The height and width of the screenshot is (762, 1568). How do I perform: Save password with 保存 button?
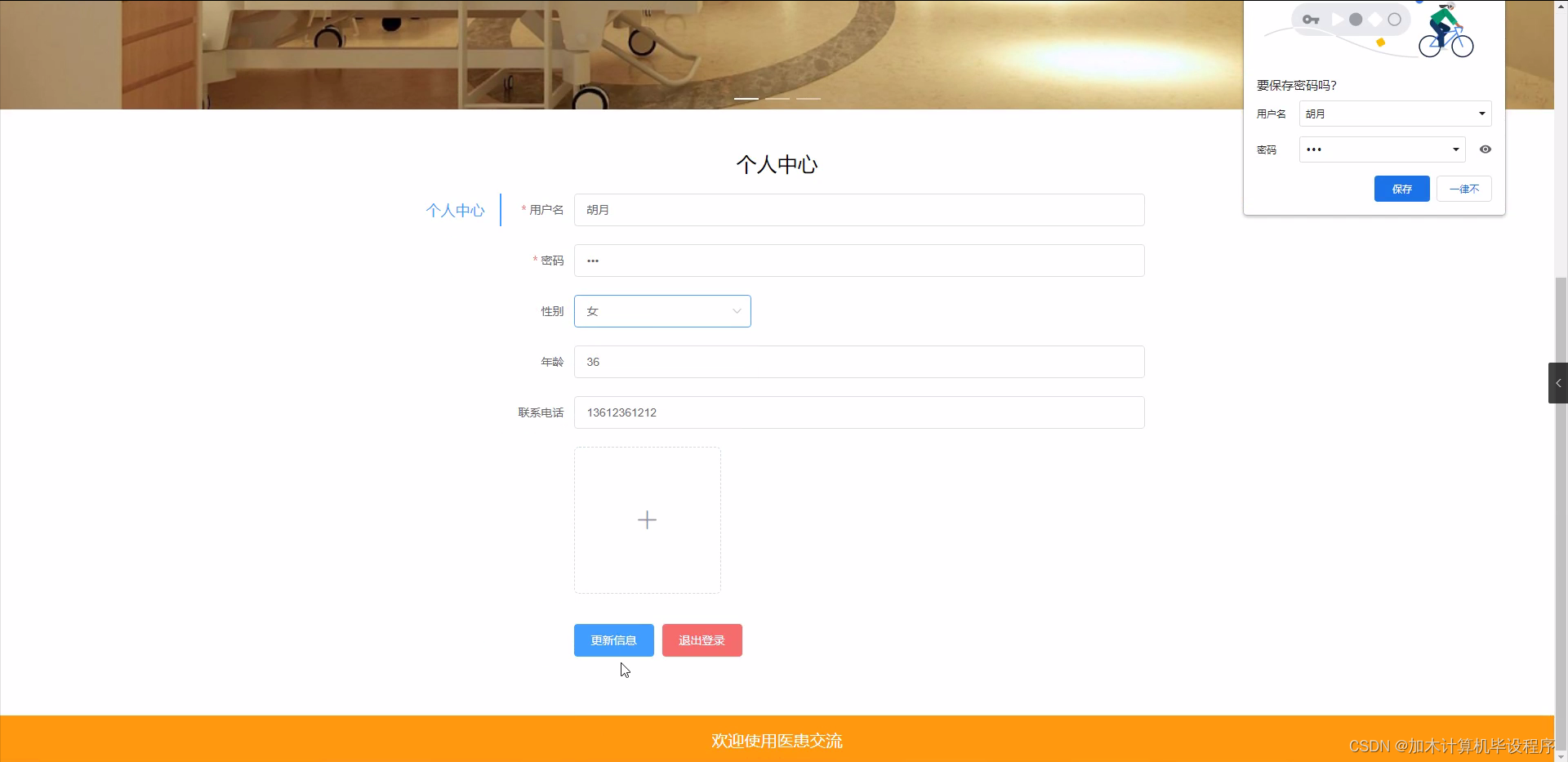(1401, 189)
